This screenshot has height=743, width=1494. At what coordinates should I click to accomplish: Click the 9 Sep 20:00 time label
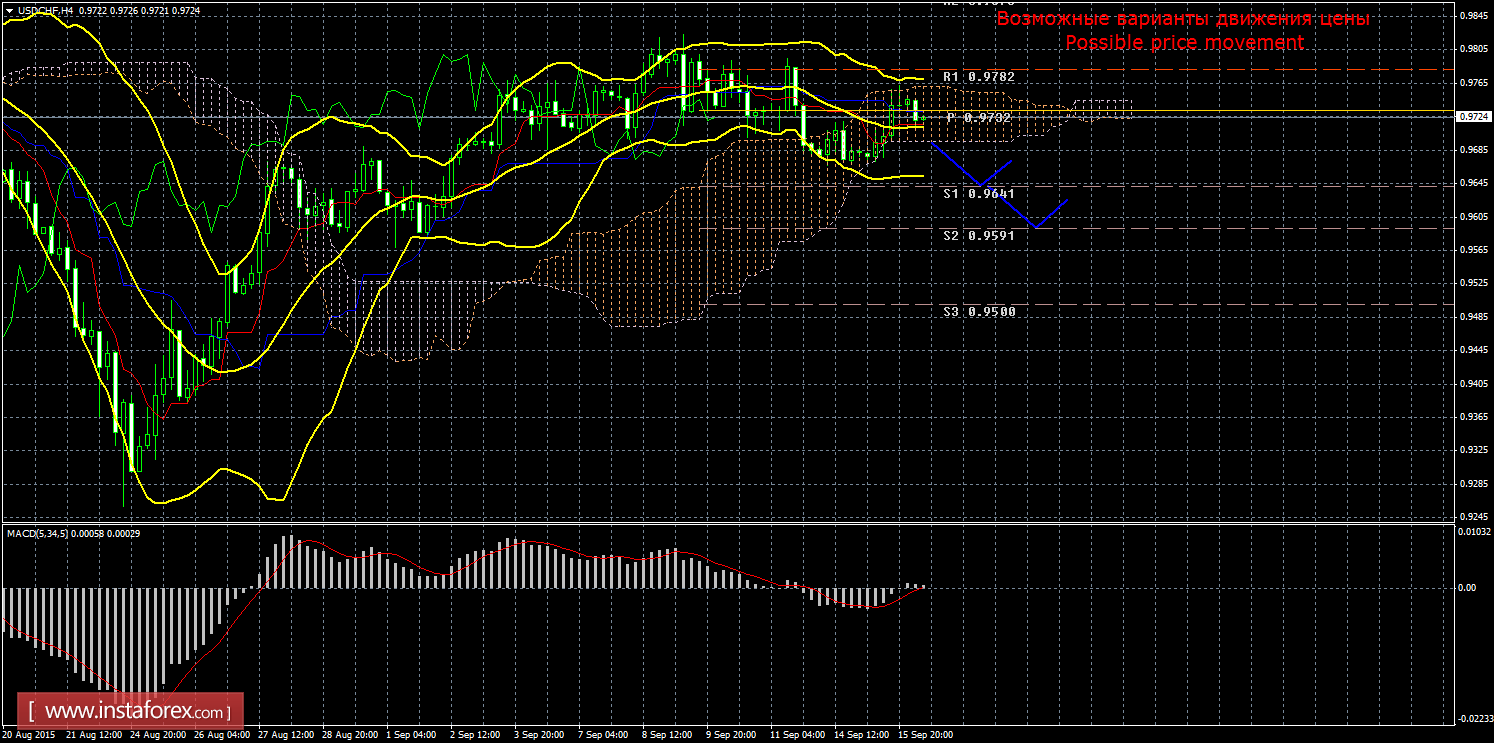pos(731,735)
